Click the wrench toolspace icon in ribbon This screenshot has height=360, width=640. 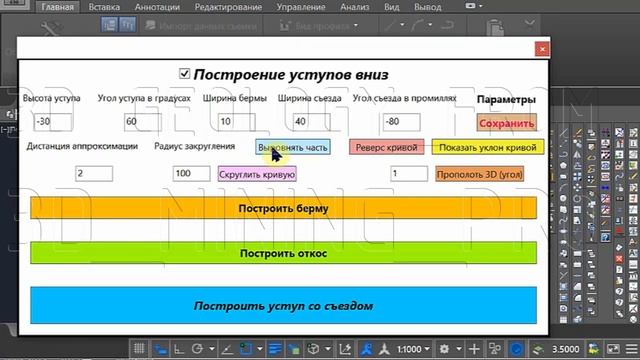click(x=51, y=28)
